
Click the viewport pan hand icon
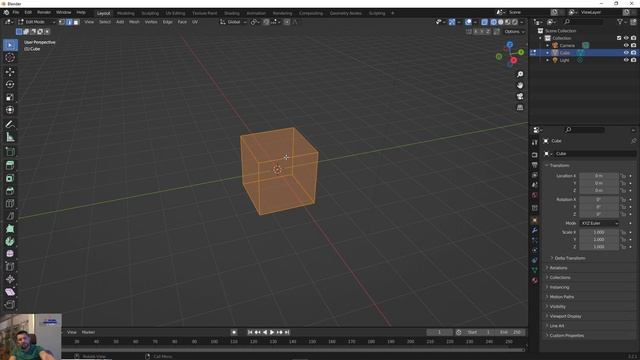(x=520, y=85)
